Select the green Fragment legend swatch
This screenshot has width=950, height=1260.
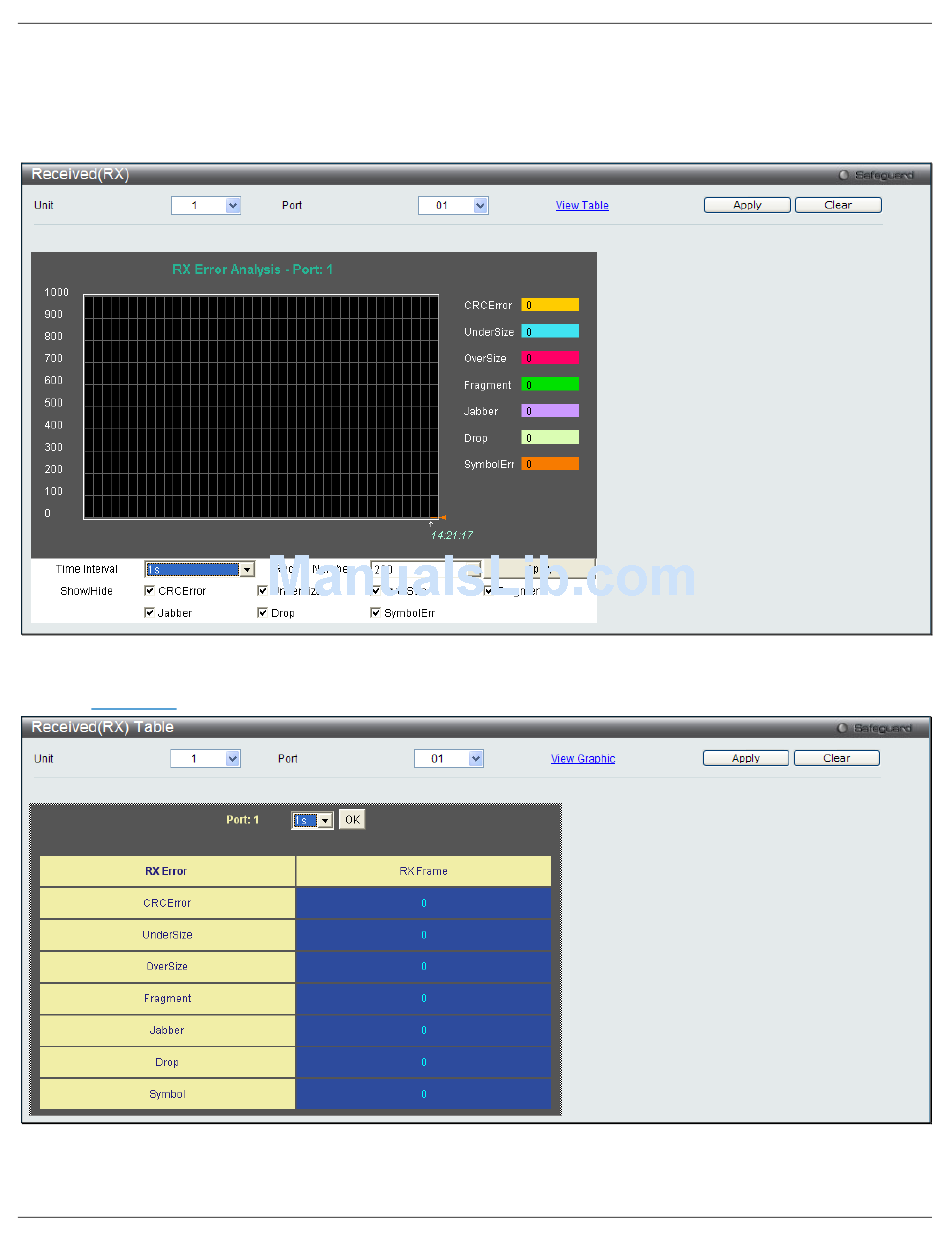click(x=550, y=384)
